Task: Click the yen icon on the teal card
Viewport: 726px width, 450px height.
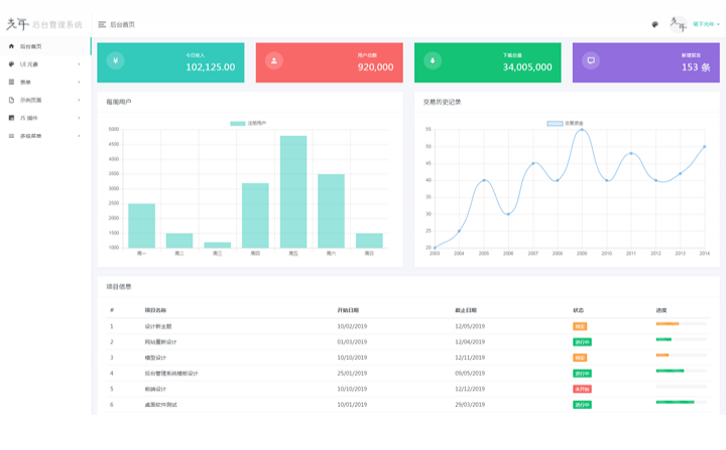Action: (x=115, y=61)
